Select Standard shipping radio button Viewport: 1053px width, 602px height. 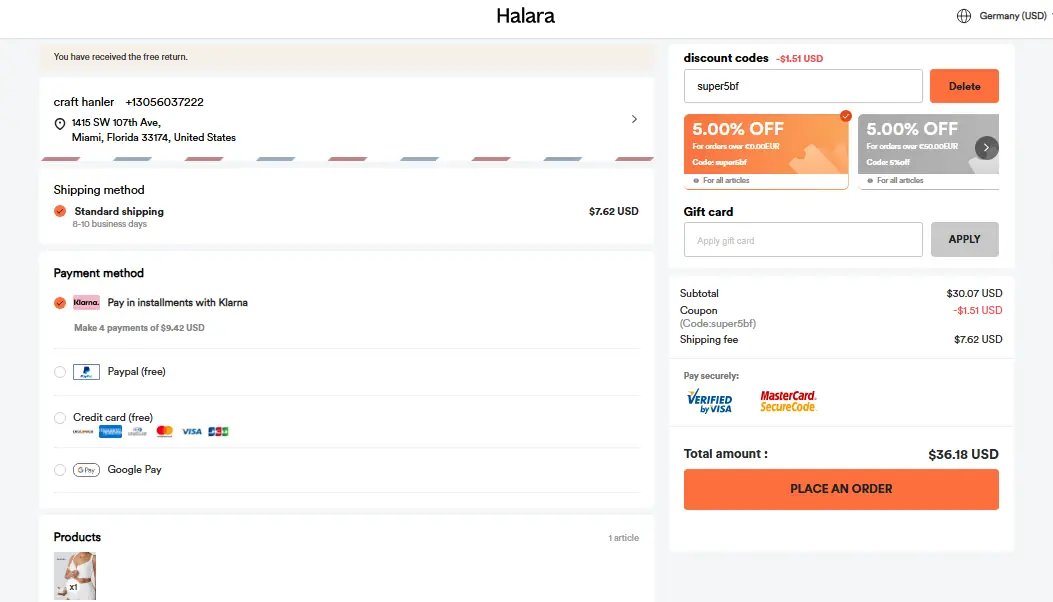[60, 211]
